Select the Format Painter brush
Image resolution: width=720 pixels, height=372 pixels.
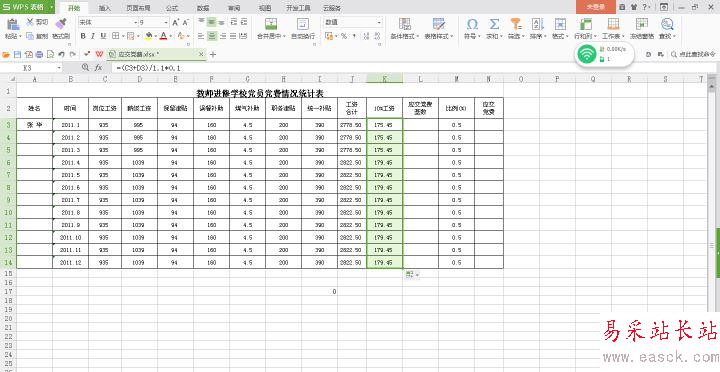pos(61,24)
